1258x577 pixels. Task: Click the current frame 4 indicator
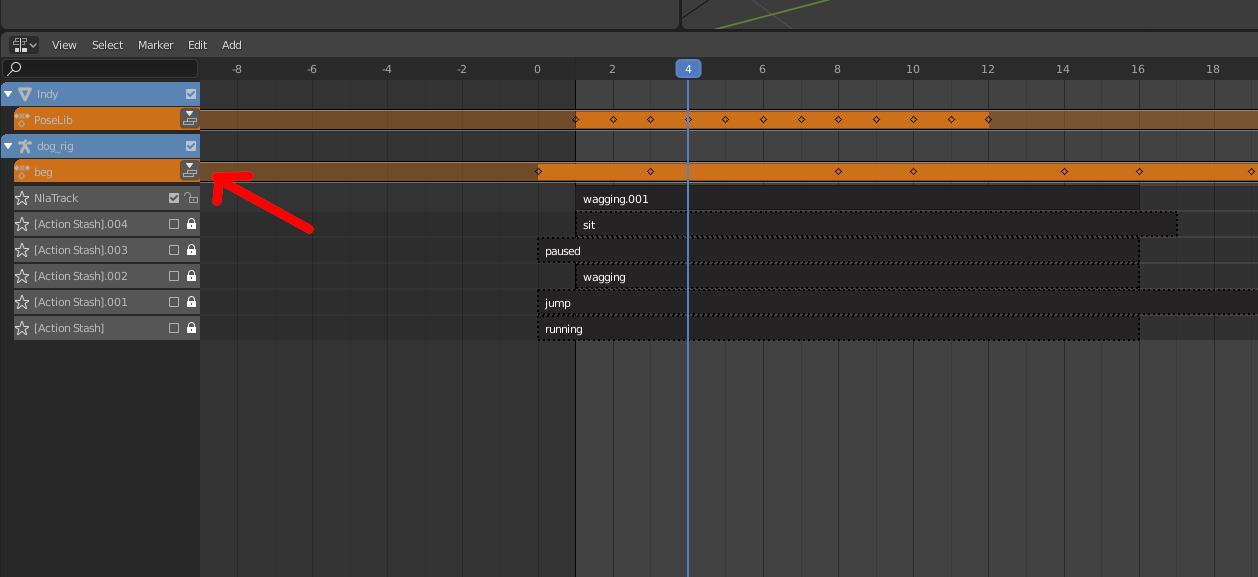688,69
